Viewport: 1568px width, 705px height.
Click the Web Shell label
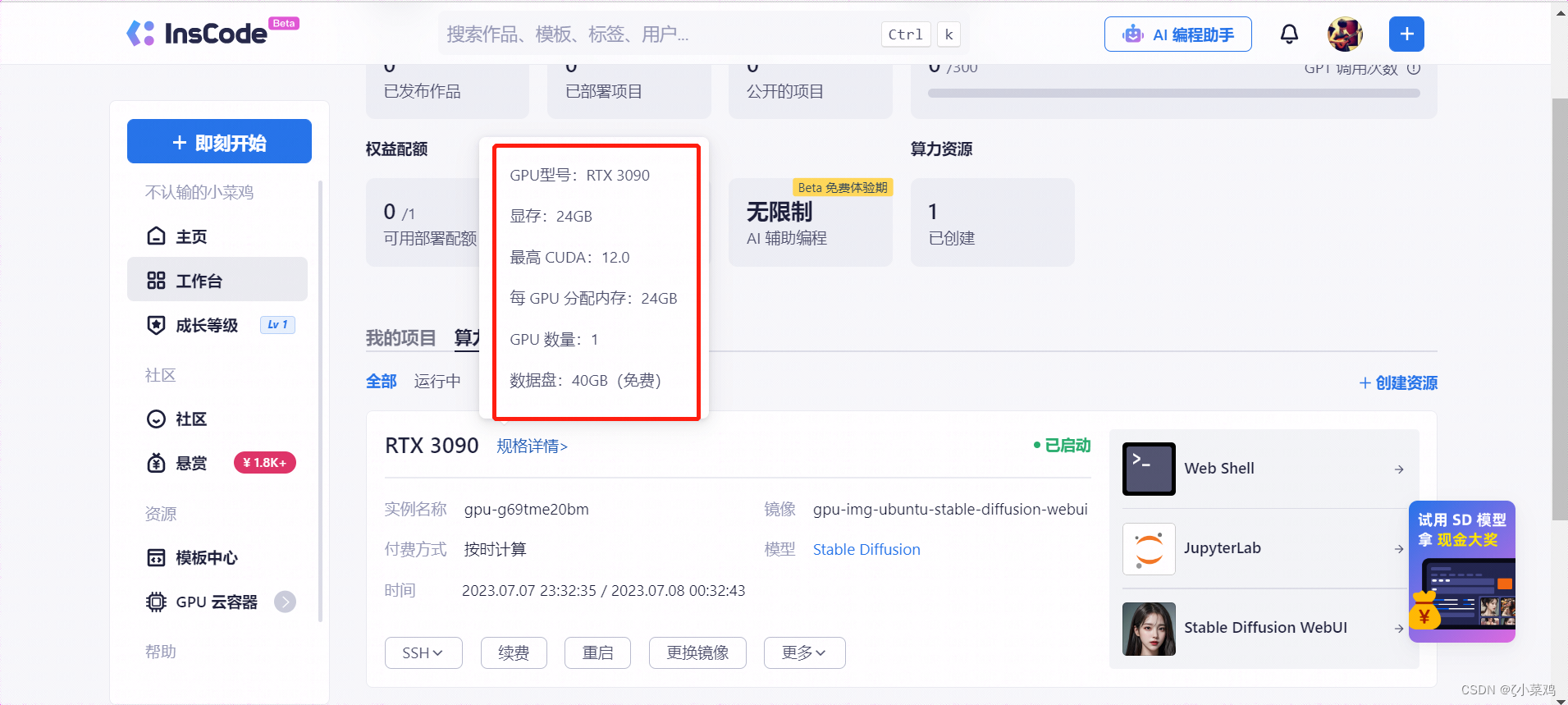tap(1219, 469)
